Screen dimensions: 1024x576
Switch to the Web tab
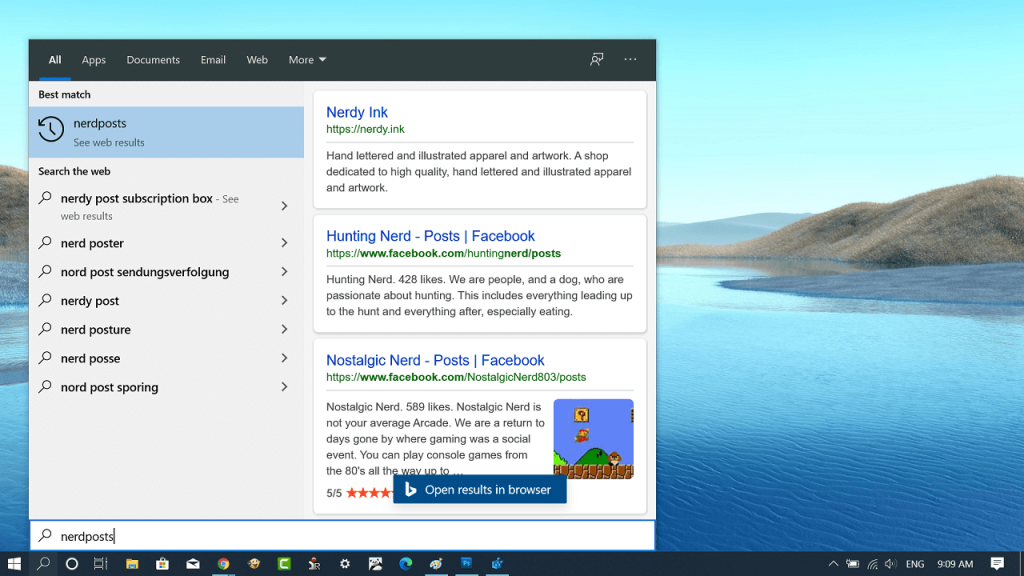tap(257, 59)
